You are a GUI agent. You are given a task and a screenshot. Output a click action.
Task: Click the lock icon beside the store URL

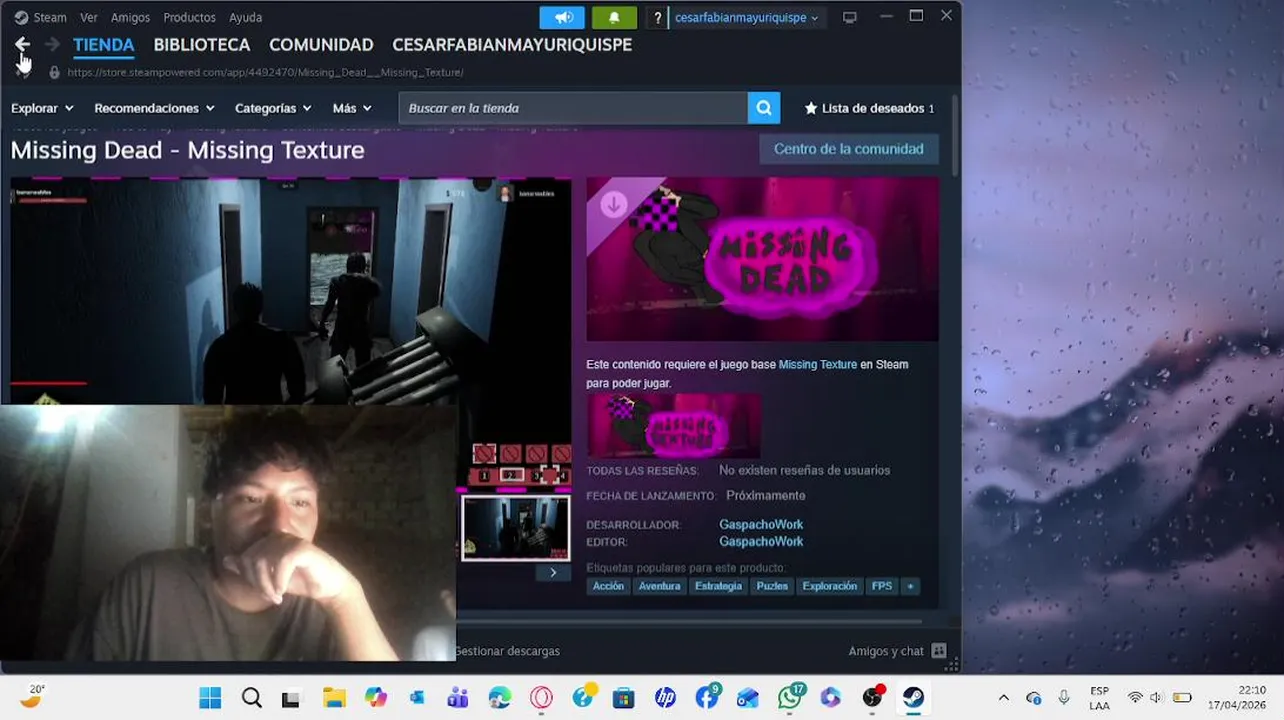pyautogui.click(x=54, y=72)
